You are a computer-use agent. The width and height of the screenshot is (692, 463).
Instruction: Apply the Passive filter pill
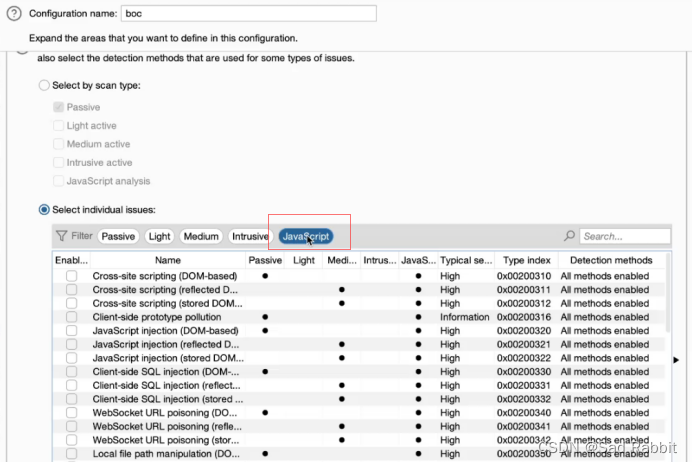(118, 237)
